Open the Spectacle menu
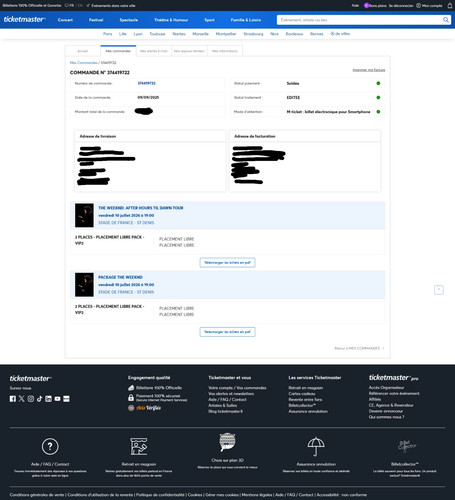Screen dimensions: 455x500 coord(129,20)
